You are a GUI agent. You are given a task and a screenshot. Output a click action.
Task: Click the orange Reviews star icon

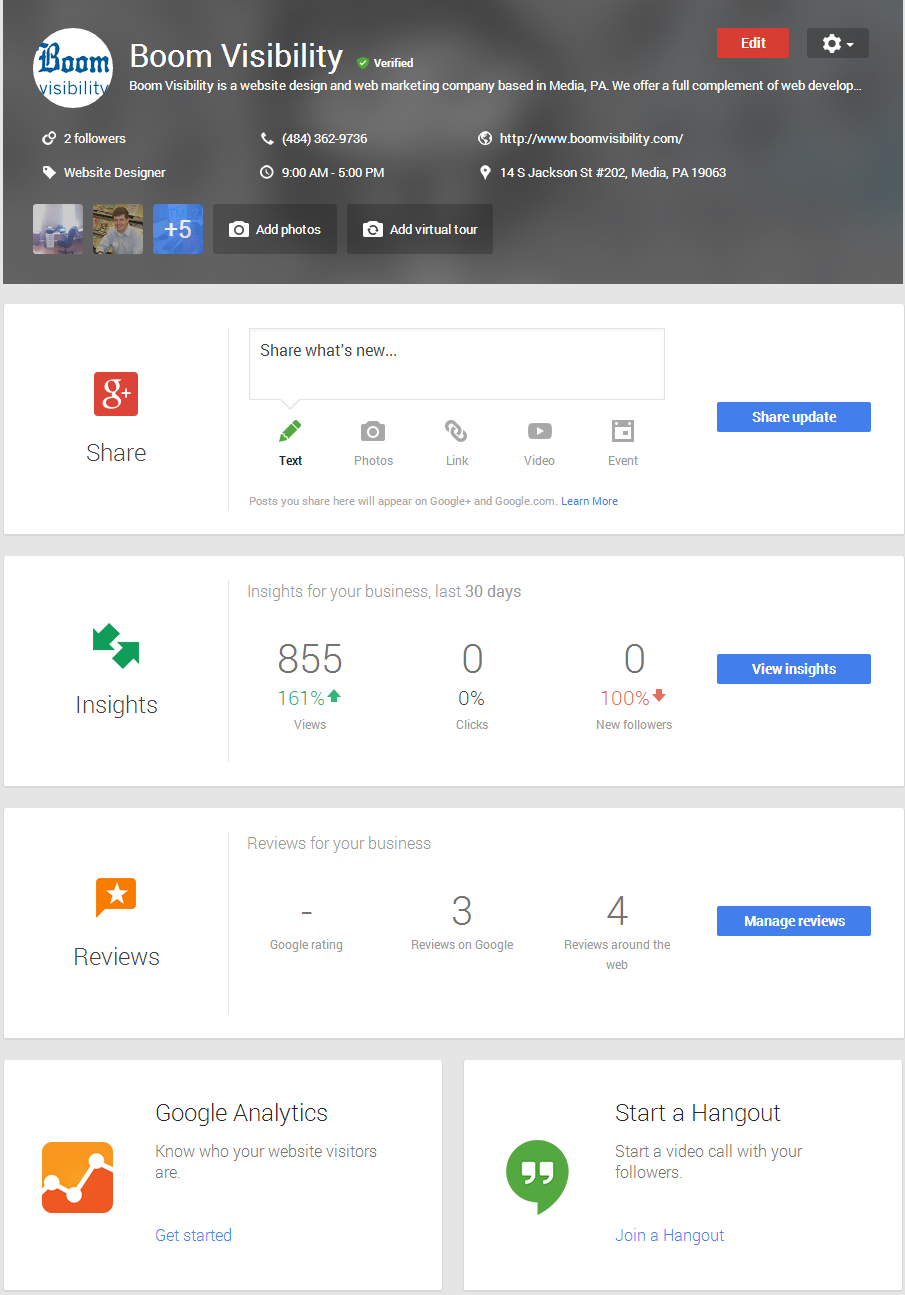click(116, 896)
